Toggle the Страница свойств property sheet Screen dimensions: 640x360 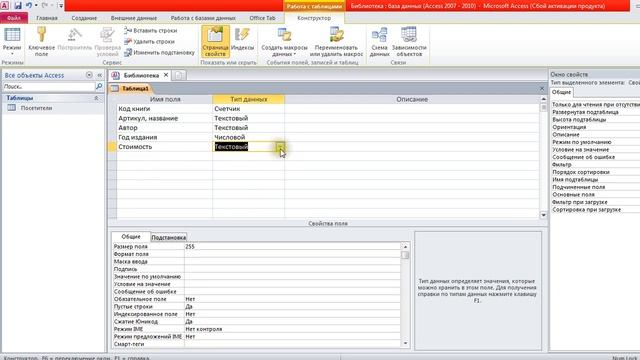(215, 42)
